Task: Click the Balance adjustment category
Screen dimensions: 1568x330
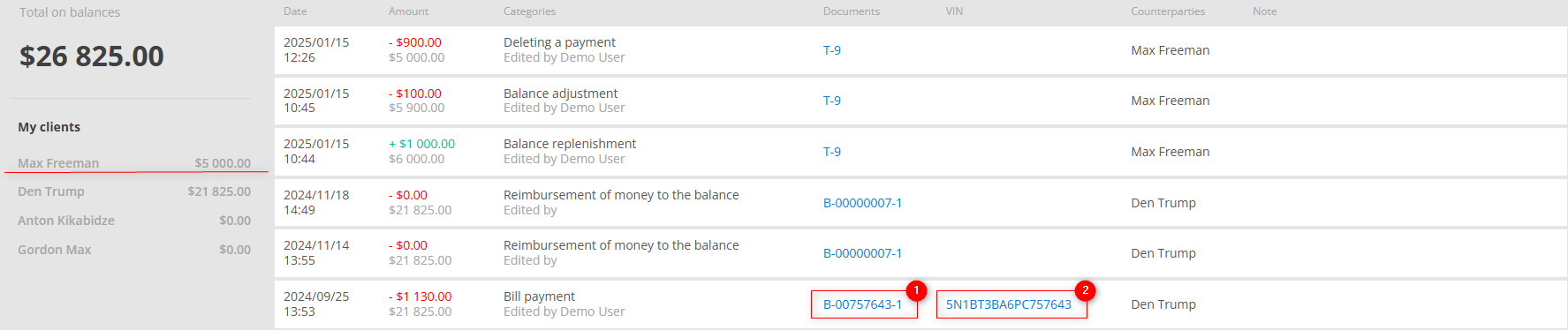Action: tap(561, 94)
